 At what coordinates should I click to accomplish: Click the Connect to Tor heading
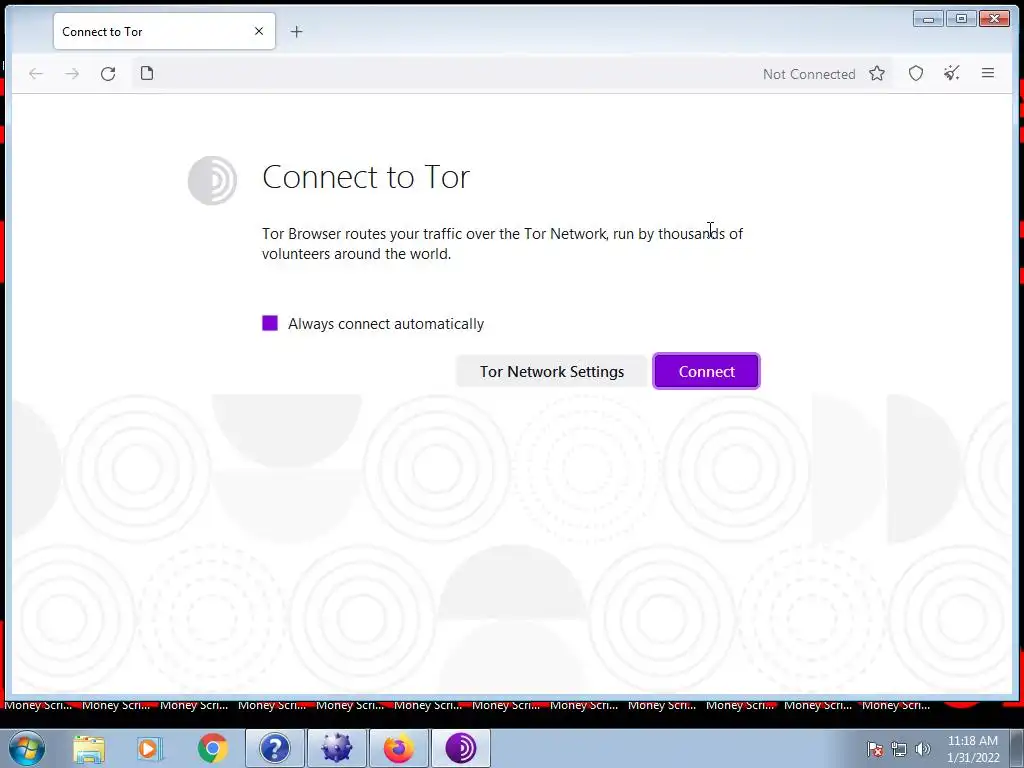click(x=366, y=177)
